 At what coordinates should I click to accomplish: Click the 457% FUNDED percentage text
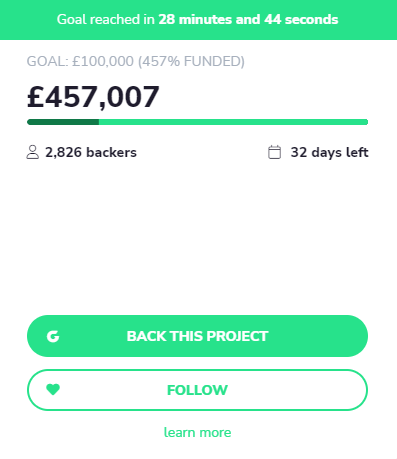click(191, 62)
